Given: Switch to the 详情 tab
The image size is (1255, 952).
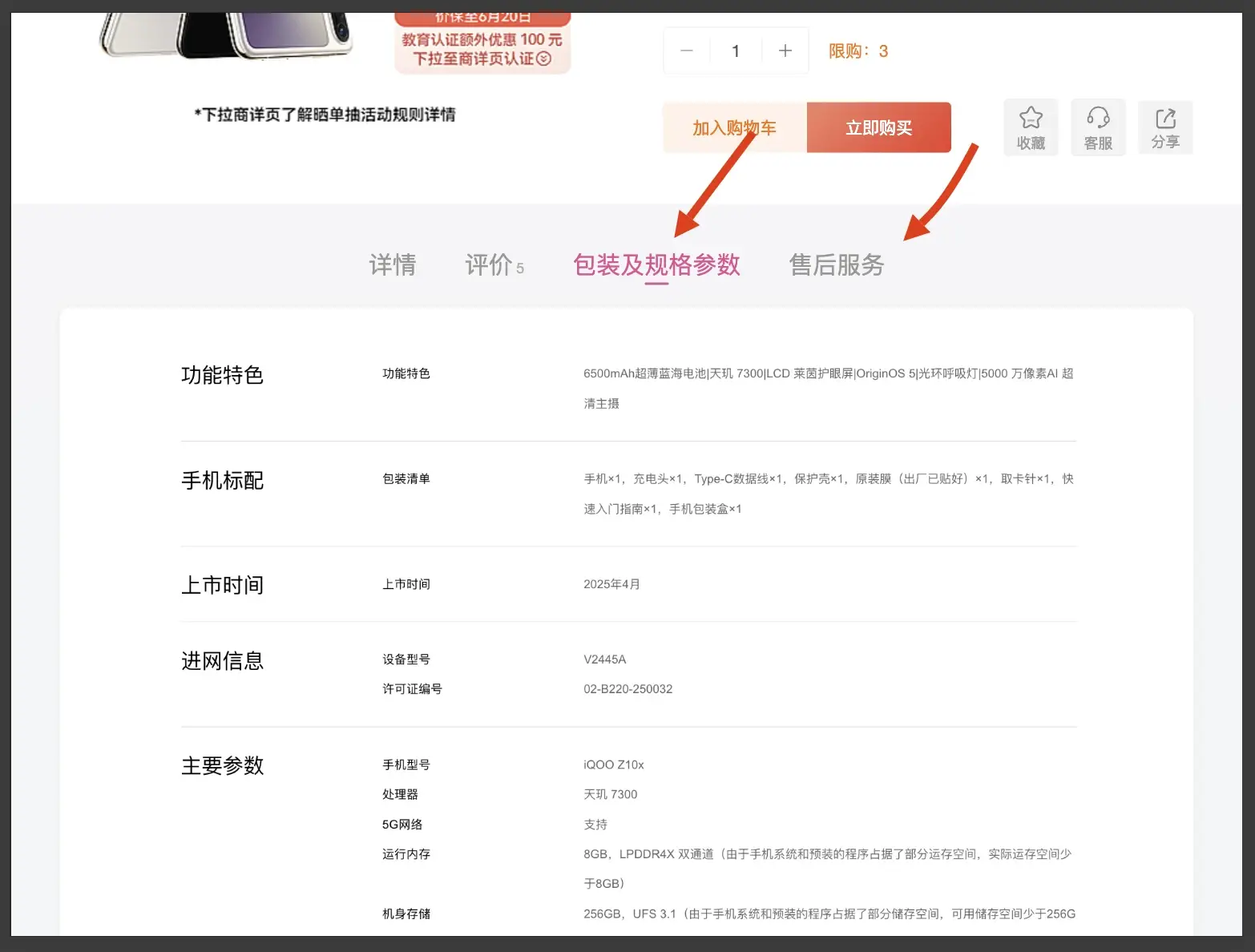Looking at the screenshot, I should coord(393,264).
